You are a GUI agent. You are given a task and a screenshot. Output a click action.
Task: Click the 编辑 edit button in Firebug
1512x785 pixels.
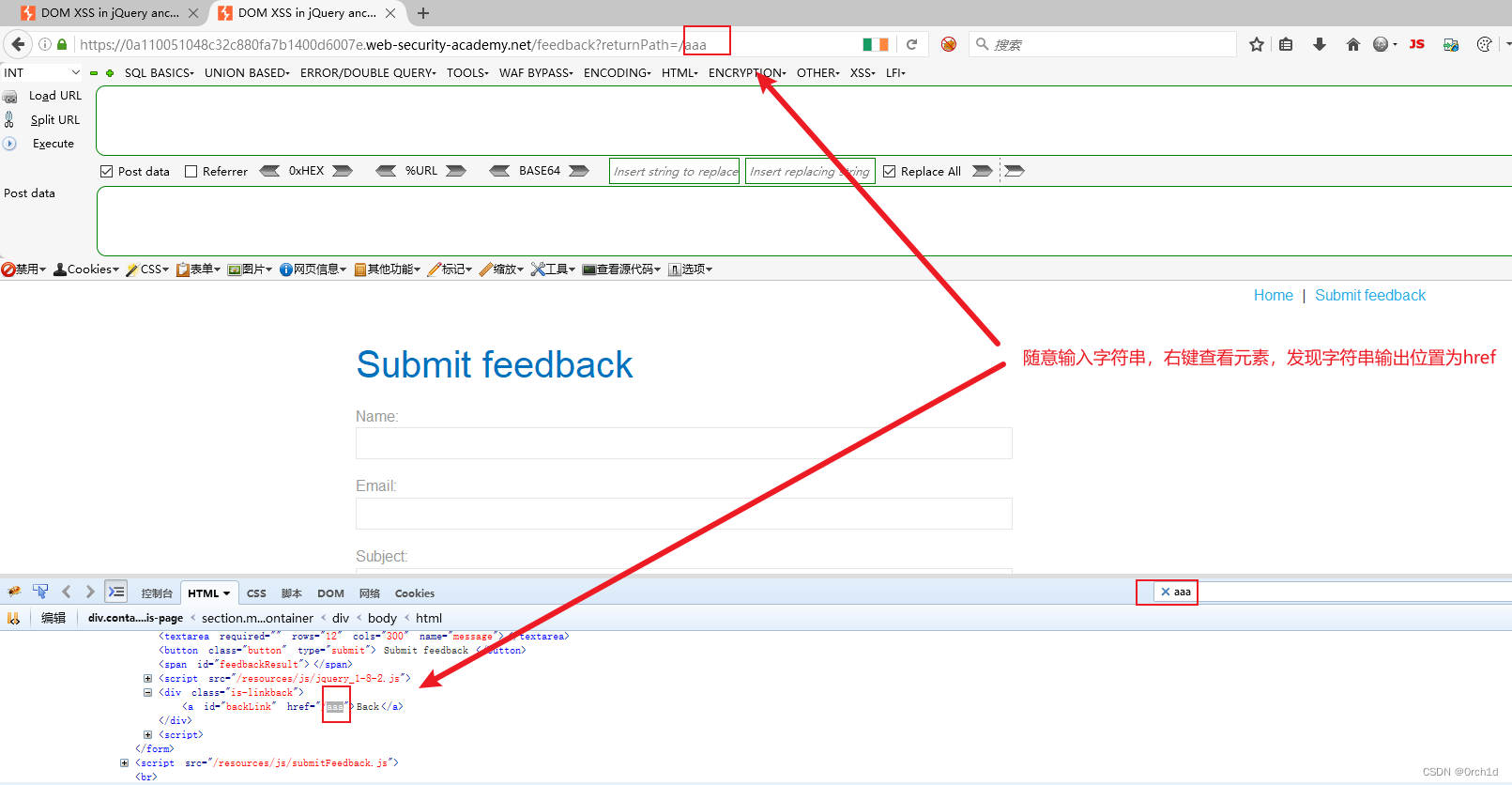point(53,618)
